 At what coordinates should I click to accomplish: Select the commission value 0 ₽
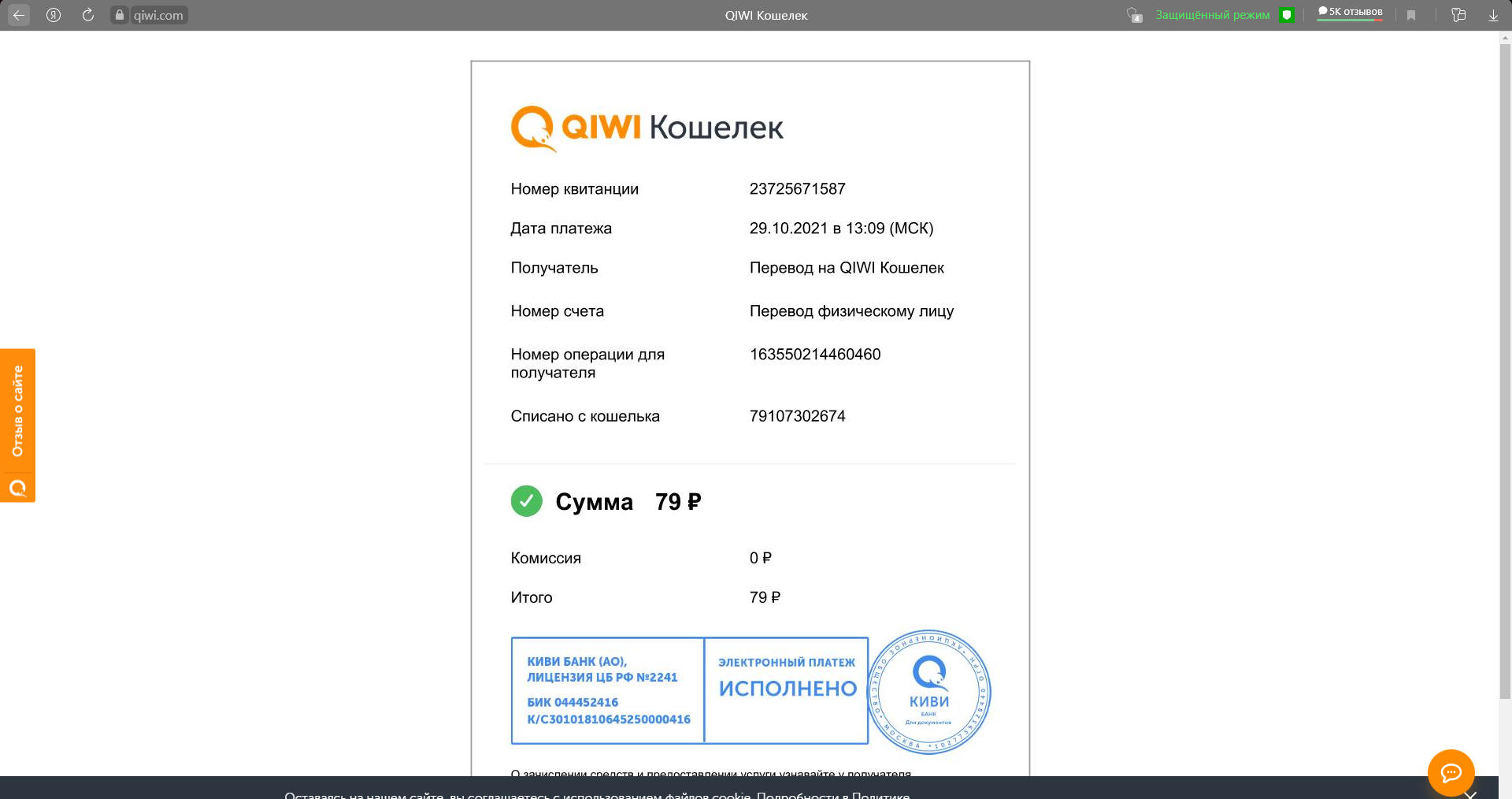[761, 558]
